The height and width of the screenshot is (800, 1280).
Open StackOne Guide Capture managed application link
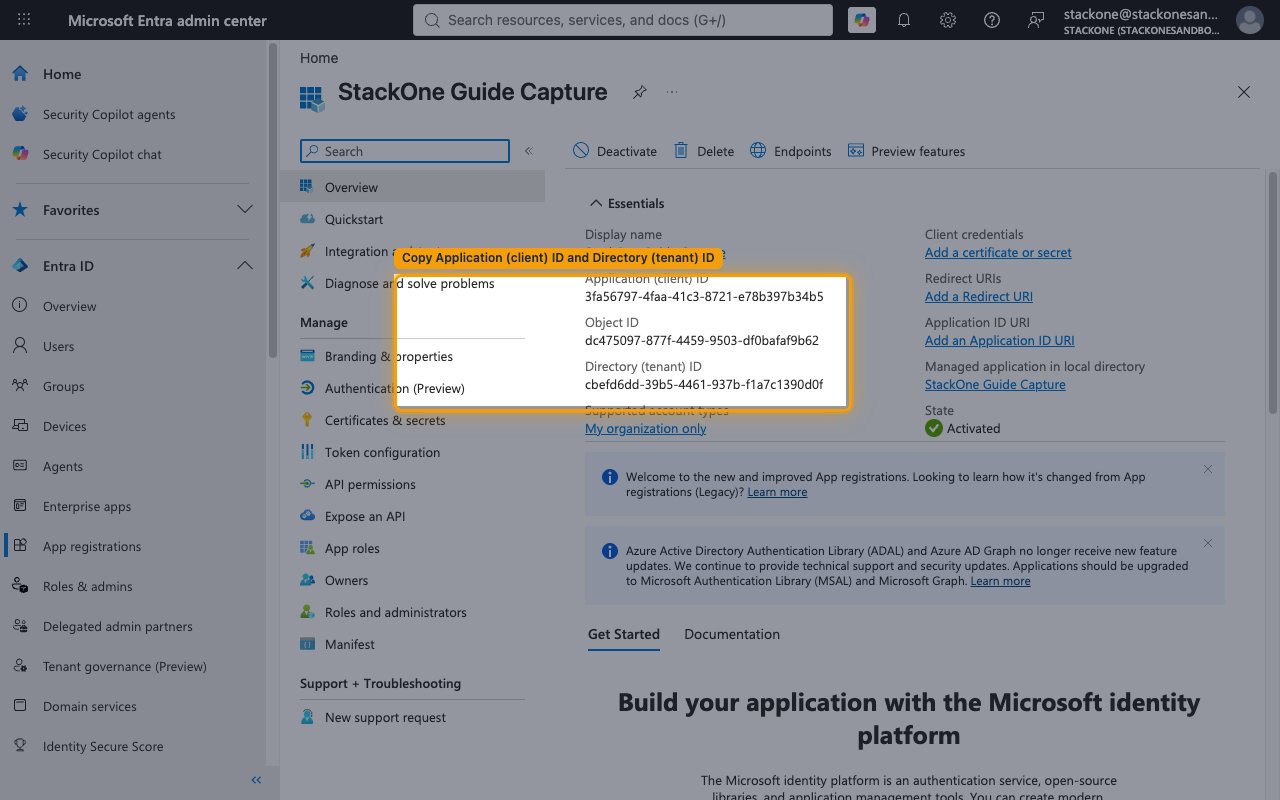tap(995, 384)
